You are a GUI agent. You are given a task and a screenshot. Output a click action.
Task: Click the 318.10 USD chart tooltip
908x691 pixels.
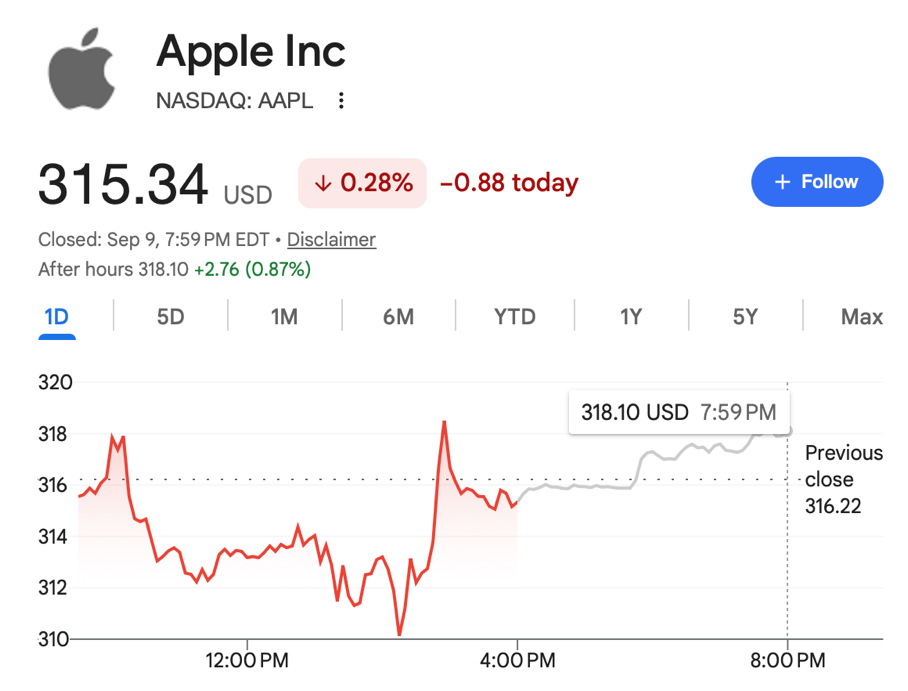coord(679,412)
